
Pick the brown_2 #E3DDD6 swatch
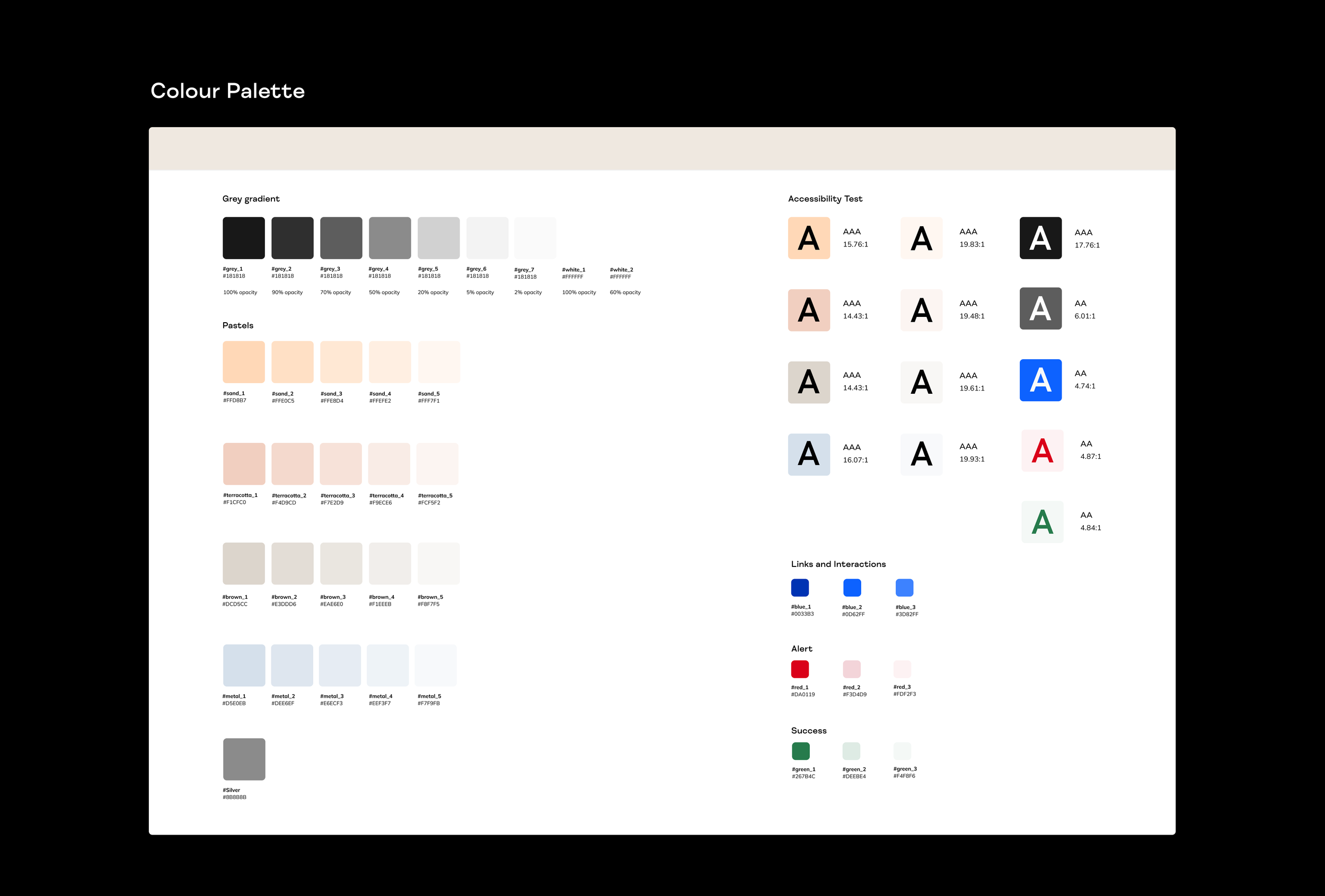[x=293, y=564]
